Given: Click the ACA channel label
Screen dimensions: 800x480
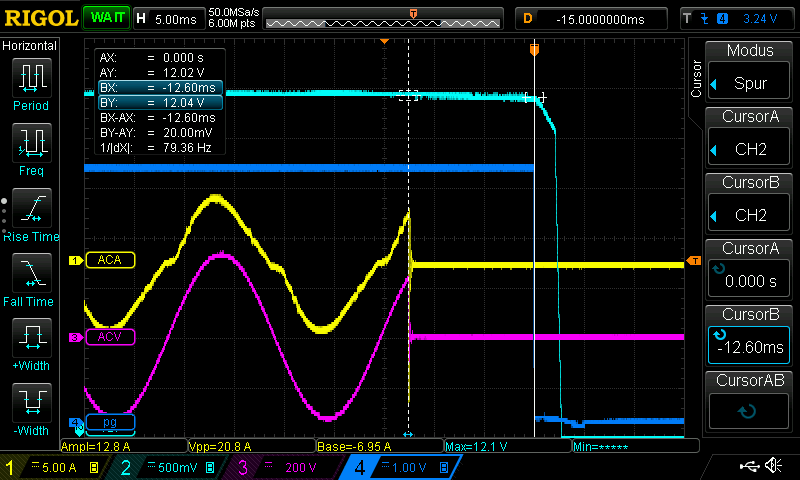Looking at the screenshot, I should click(x=110, y=260).
